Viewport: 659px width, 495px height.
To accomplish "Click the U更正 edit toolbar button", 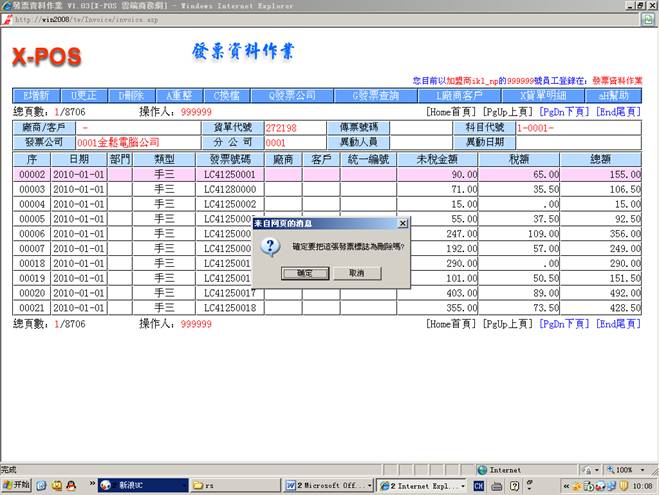I will click(84, 95).
